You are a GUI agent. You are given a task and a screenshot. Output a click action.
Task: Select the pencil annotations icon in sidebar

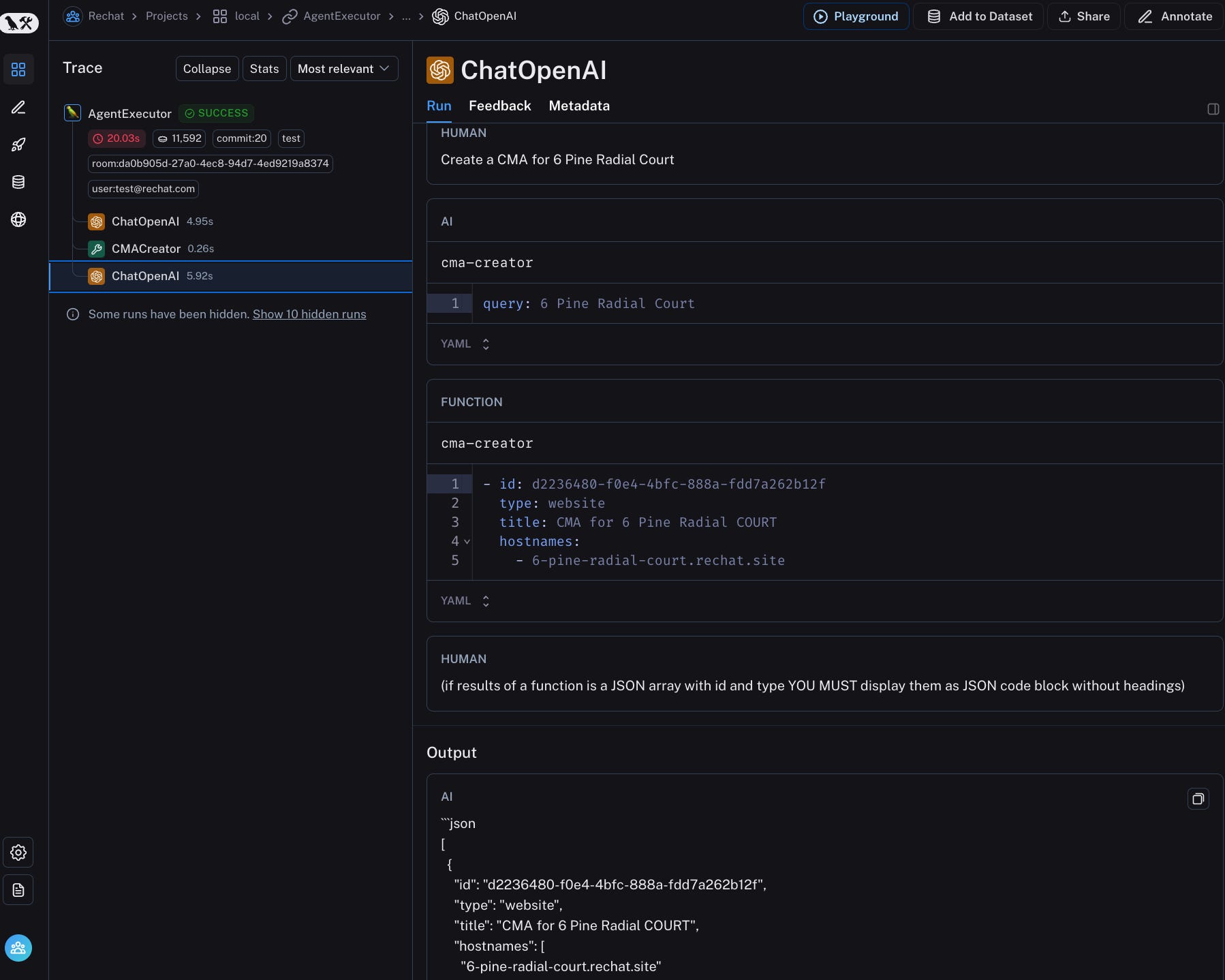tap(18, 108)
